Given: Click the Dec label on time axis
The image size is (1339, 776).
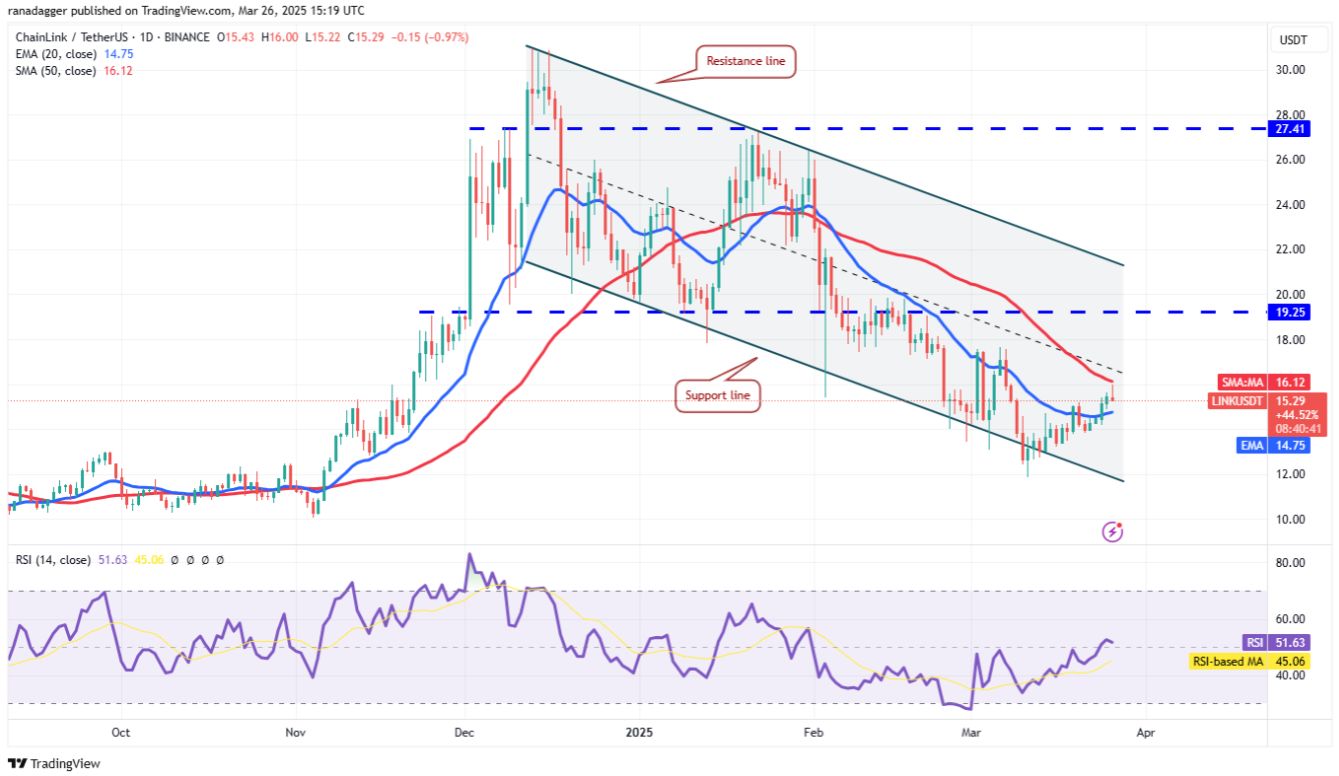Looking at the screenshot, I should (x=465, y=733).
